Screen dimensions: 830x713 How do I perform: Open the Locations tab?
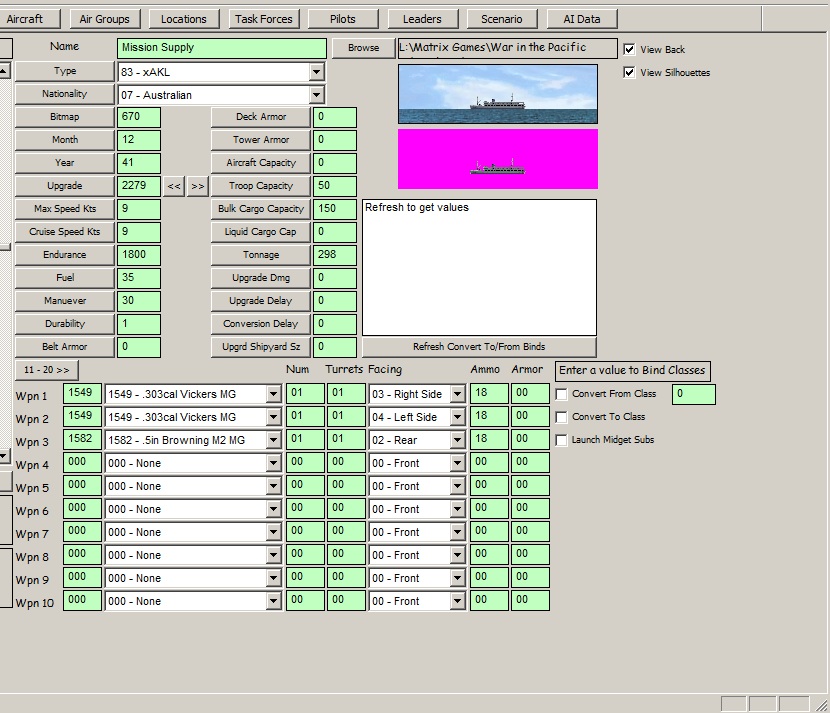pyautogui.click(x=184, y=19)
